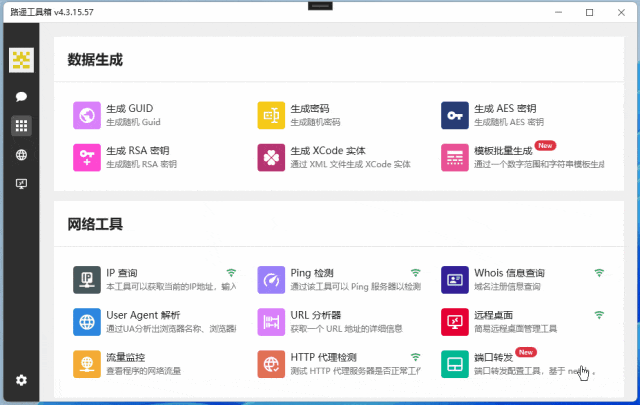Click the 数据生成 section heading
This screenshot has height=405, width=640.
coord(95,60)
